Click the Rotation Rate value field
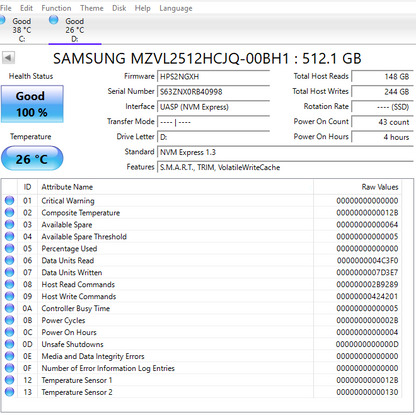The image size is (416, 415). click(382, 107)
